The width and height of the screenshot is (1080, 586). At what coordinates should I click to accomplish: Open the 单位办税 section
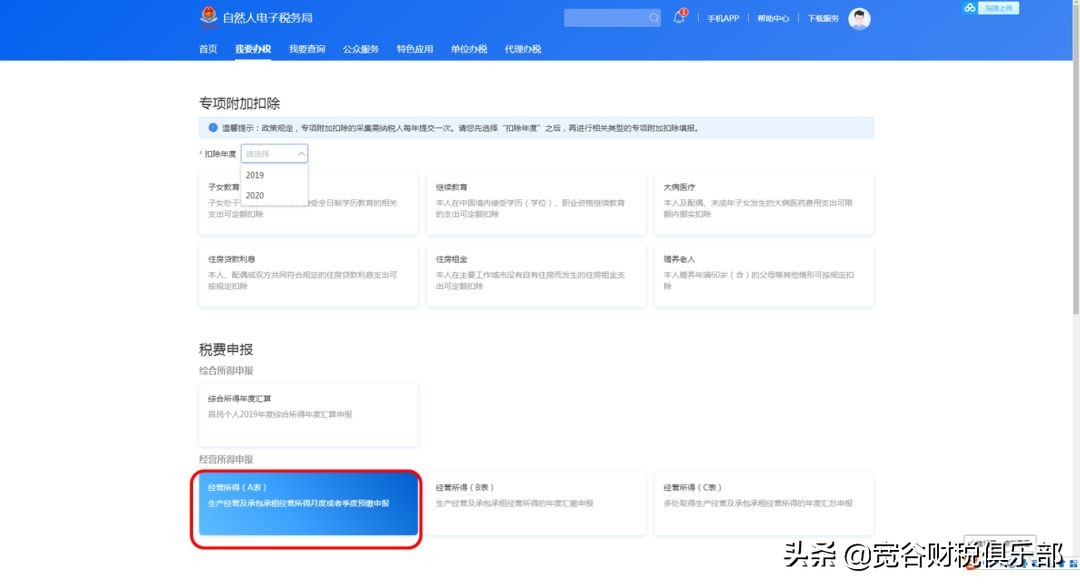coord(469,47)
